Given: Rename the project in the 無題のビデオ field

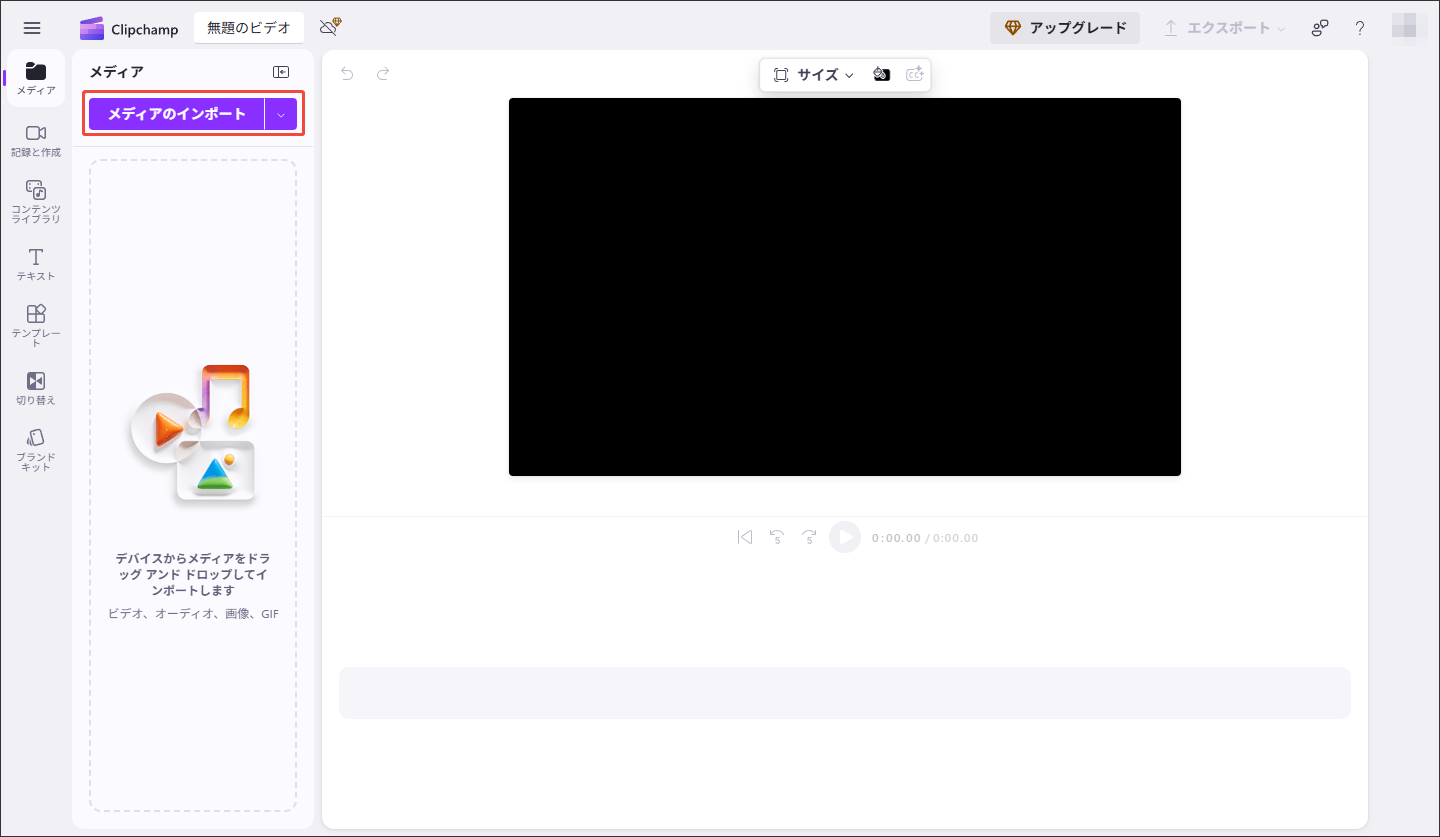Looking at the screenshot, I should [248, 27].
